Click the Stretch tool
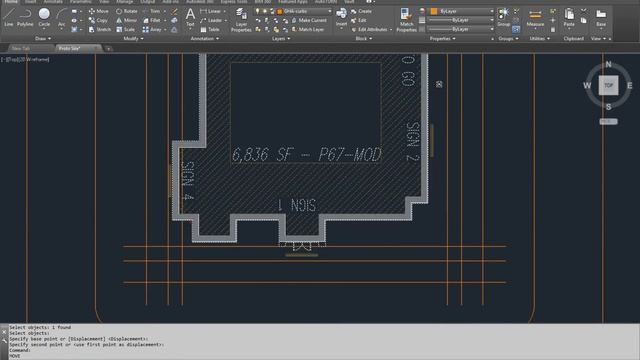640x360 pixels. pyautogui.click(x=100, y=29)
